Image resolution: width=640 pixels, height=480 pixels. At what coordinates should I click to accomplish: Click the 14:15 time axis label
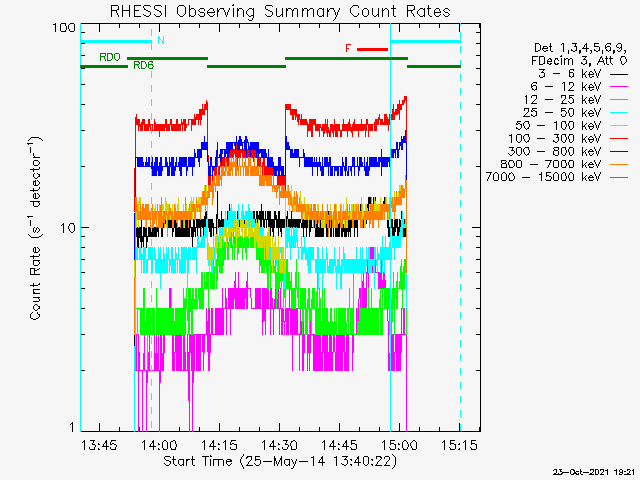tap(219, 445)
